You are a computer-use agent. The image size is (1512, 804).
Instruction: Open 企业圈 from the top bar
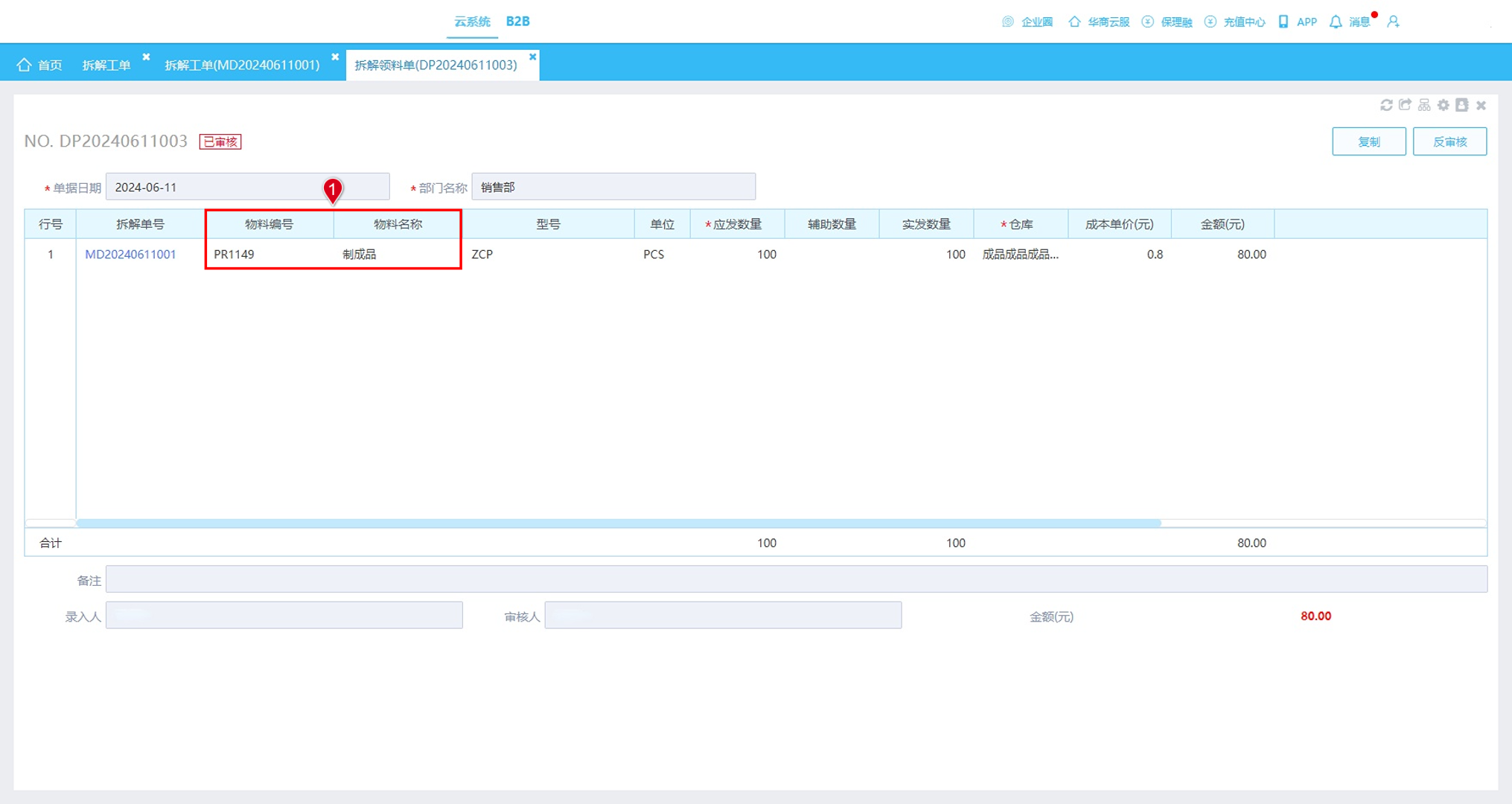(x=1027, y=22)
